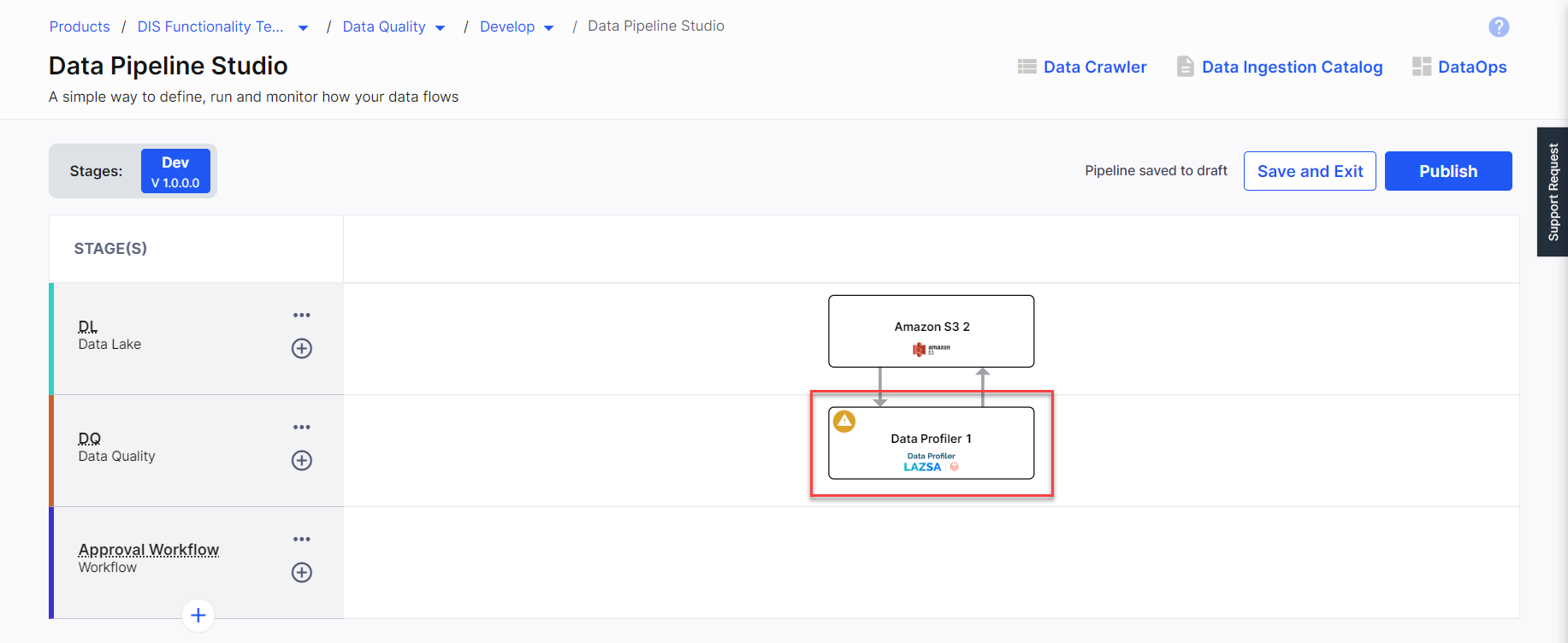Open Data Crawler from header
1568x643 pixels.
point(1082,67)
